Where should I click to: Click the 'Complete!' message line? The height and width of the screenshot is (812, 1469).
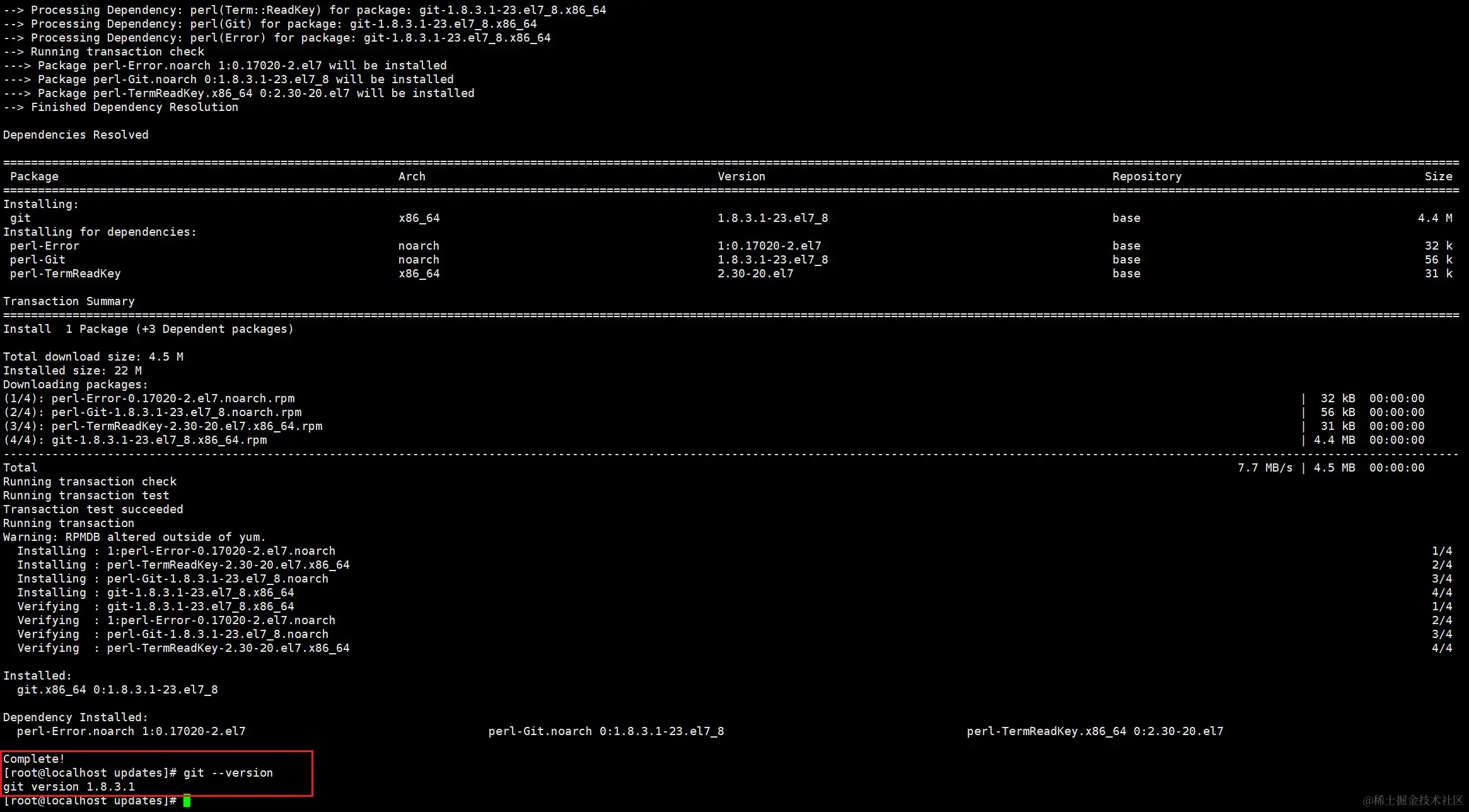click(34, 759)
